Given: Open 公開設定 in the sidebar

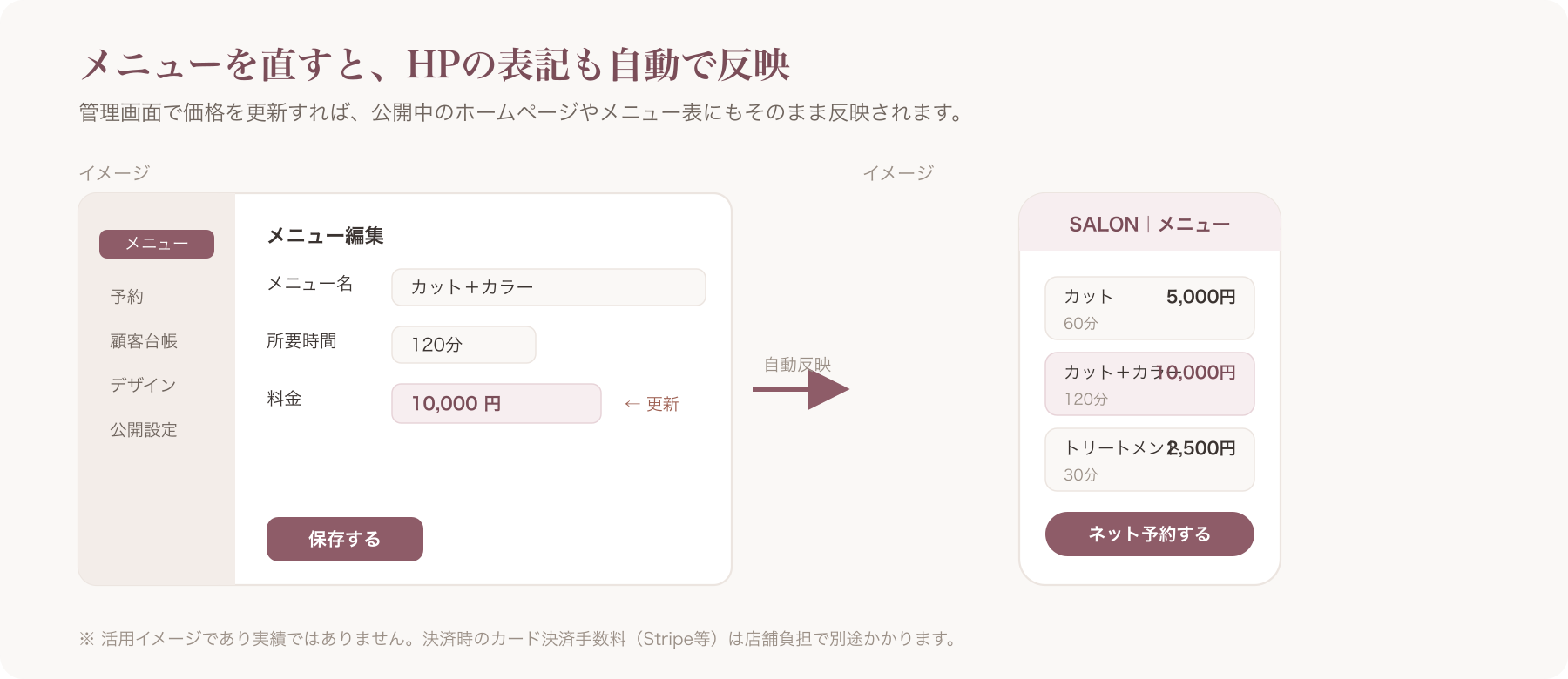Looking at the screenshot, I should (x=144, y=430).
